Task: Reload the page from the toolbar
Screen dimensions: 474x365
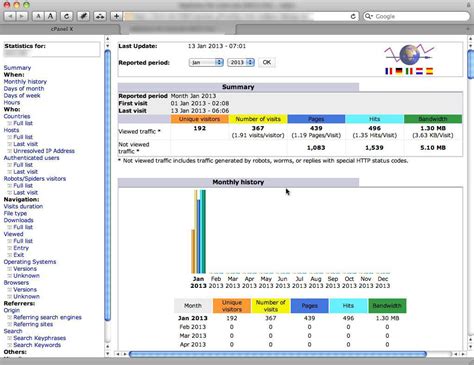Action: click(67, 16)
